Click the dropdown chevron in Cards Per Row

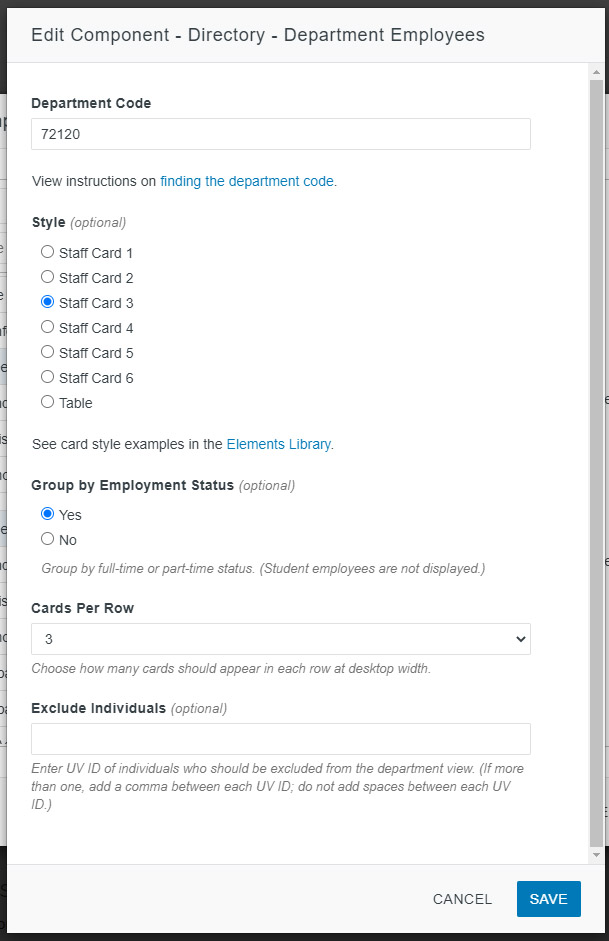[x=519, y=638]
